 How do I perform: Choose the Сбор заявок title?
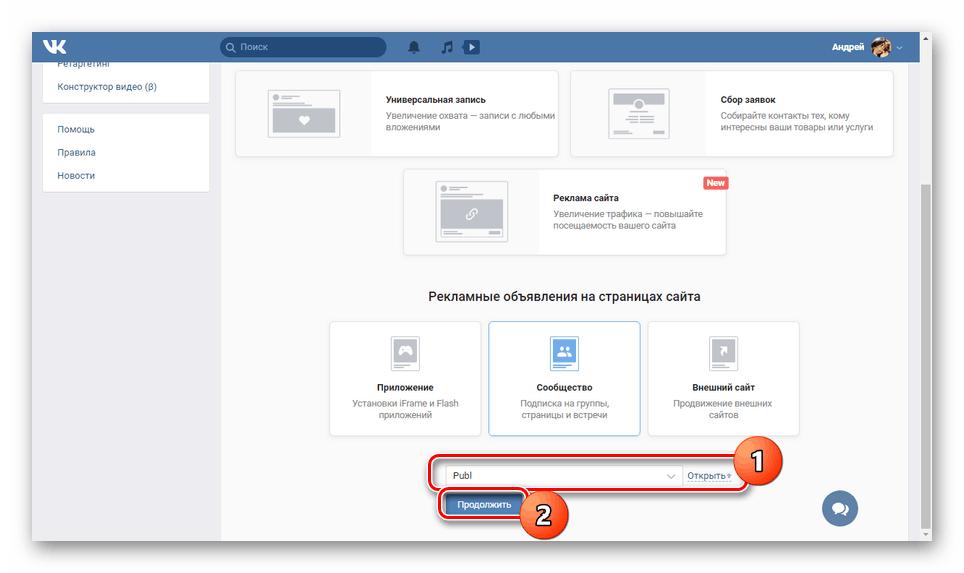click(748, 100)
